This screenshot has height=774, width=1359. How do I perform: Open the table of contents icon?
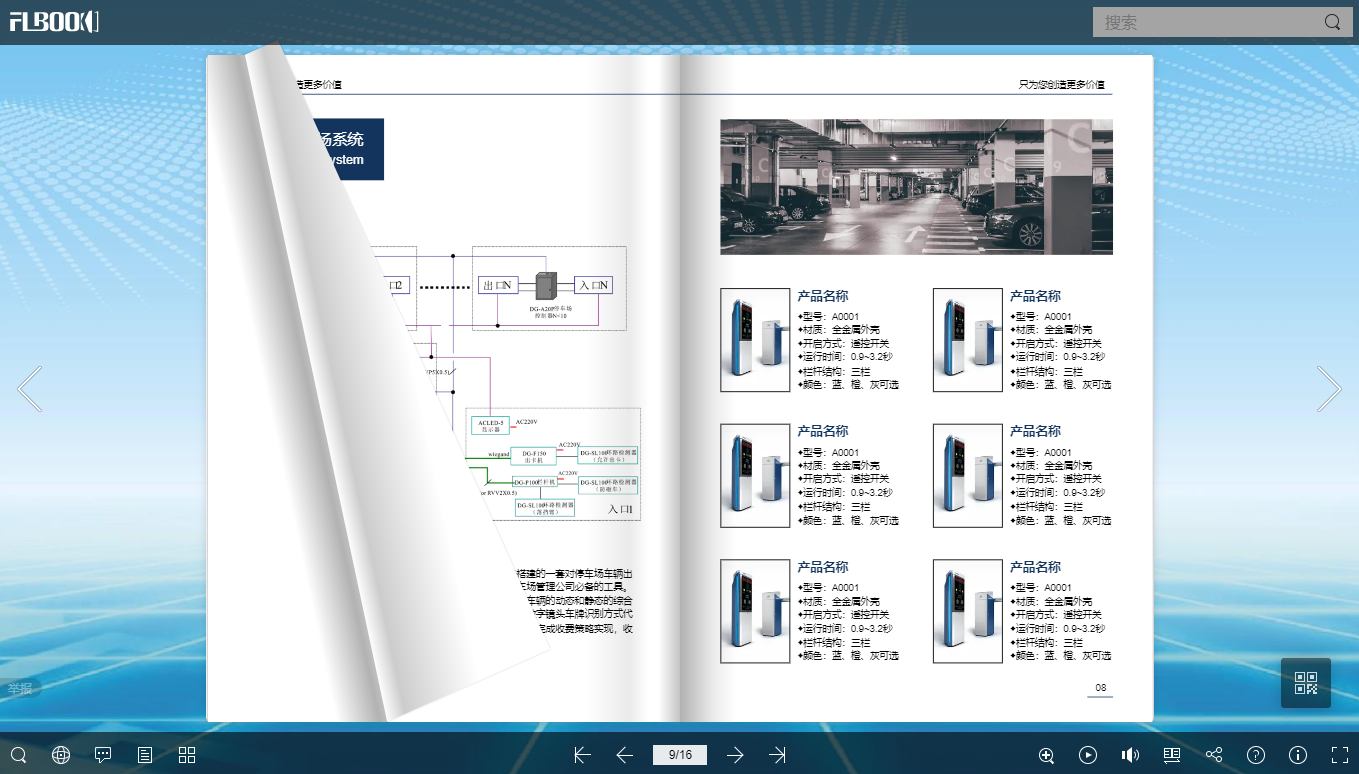point(145,755)
